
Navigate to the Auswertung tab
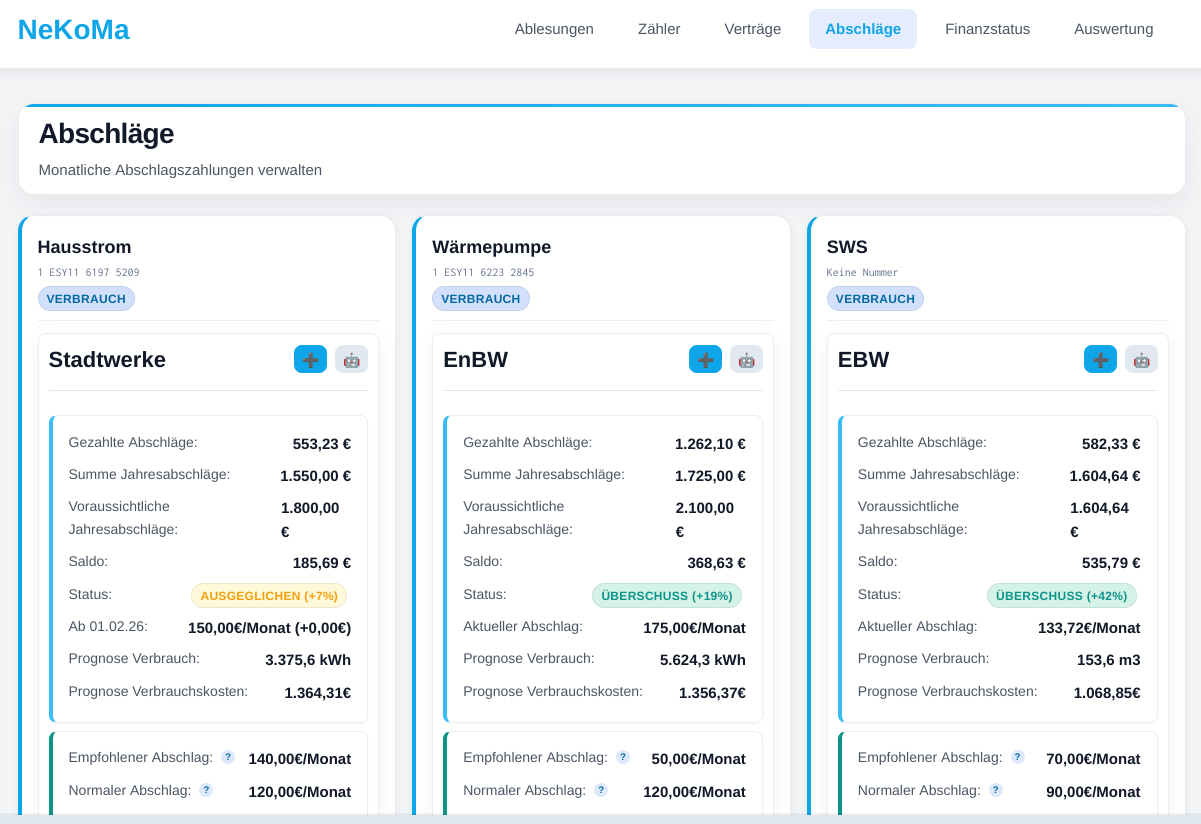tap(1113, 29)
